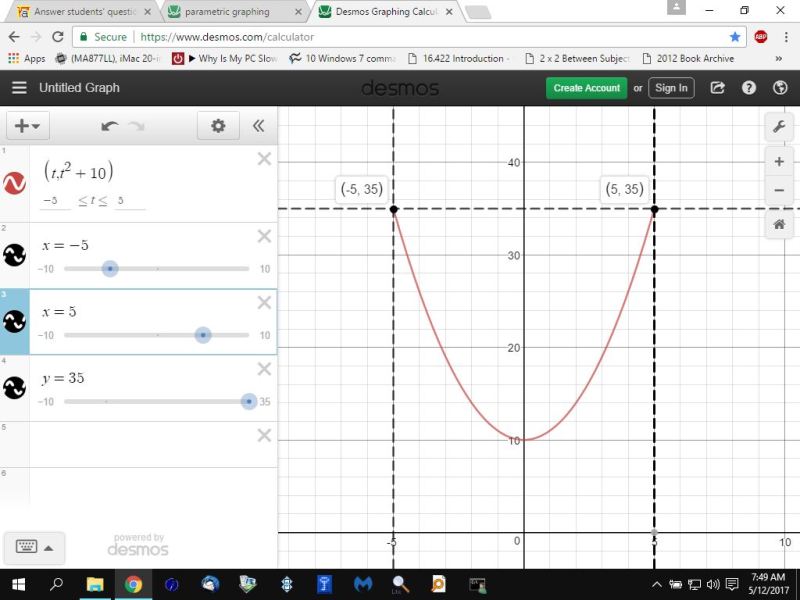Open the Desmos hamburger menu

[x=19, y=88]
